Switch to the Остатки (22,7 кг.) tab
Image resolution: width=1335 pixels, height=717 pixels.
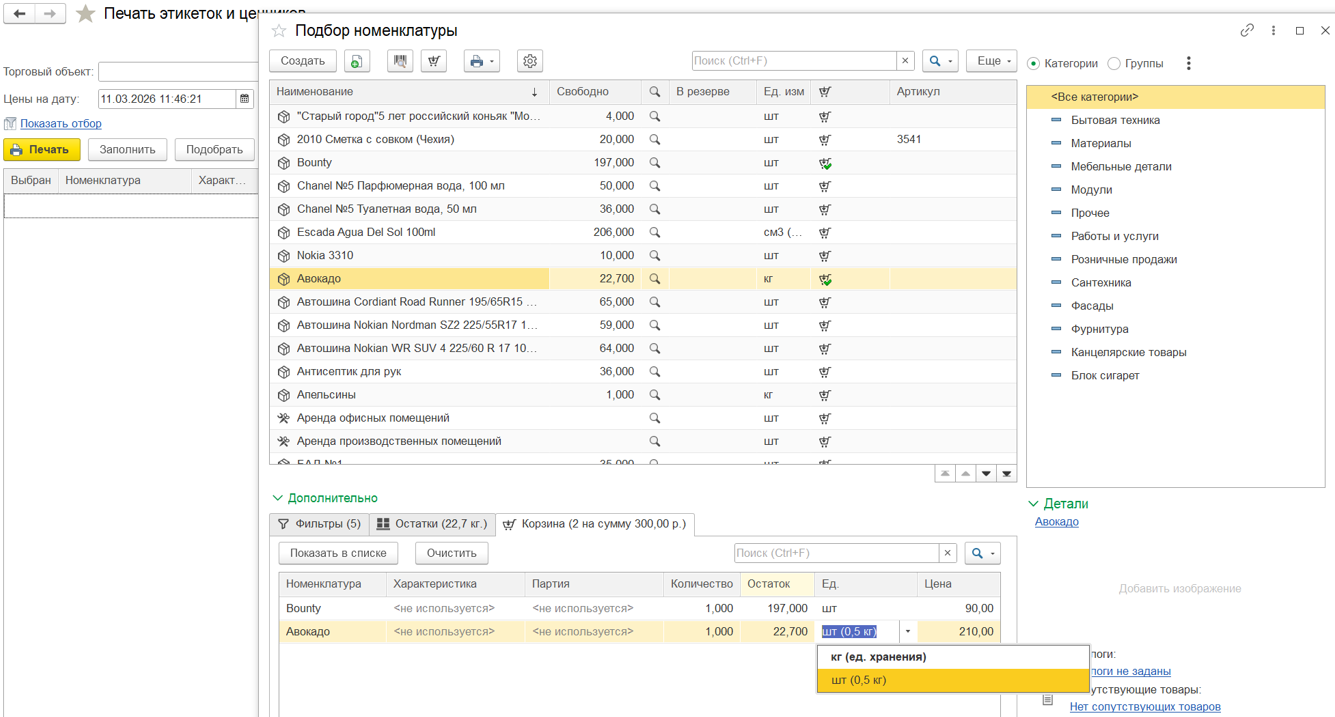[x=432, y=524]
